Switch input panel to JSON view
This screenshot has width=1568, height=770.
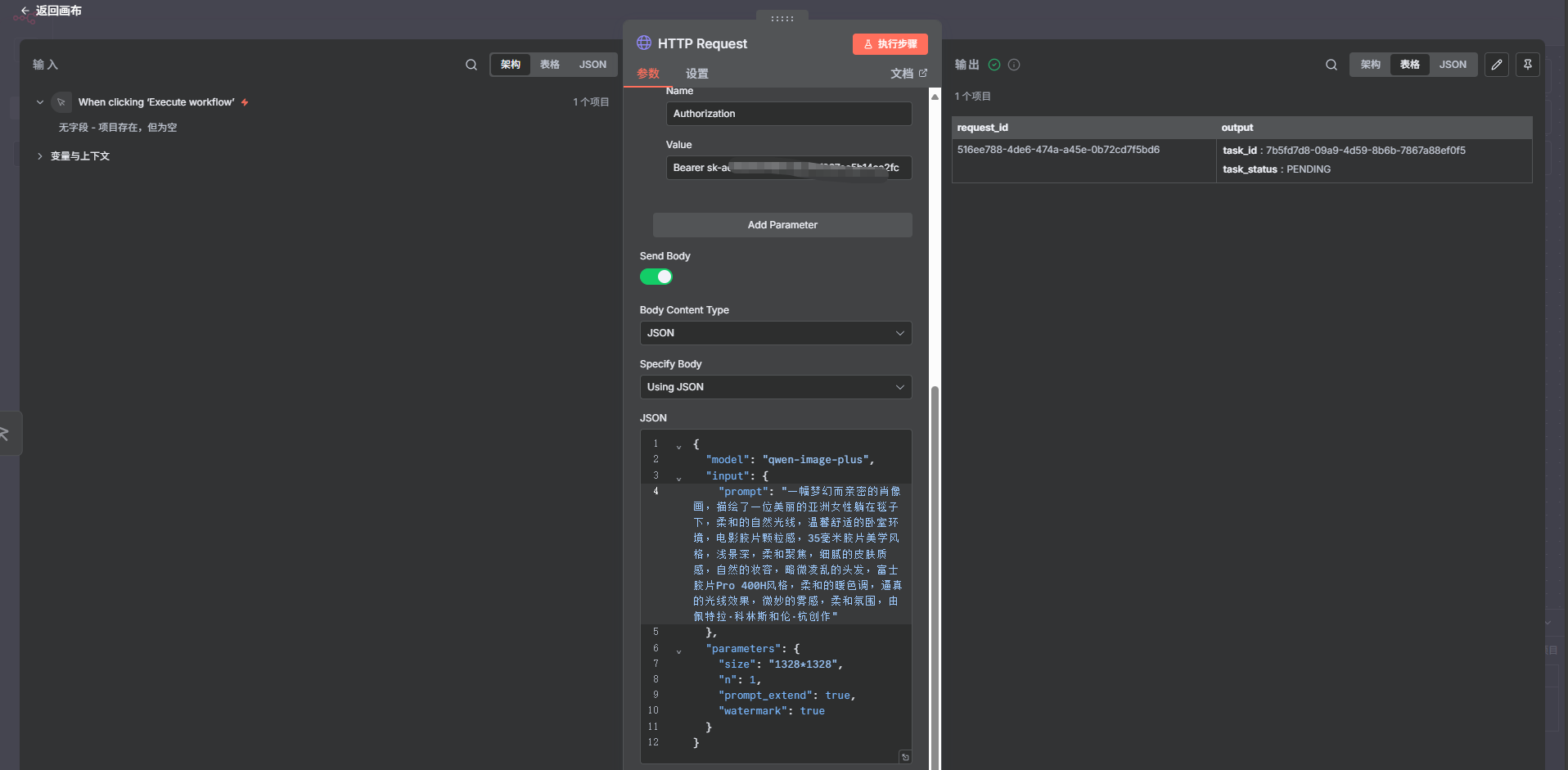(593, 65)
